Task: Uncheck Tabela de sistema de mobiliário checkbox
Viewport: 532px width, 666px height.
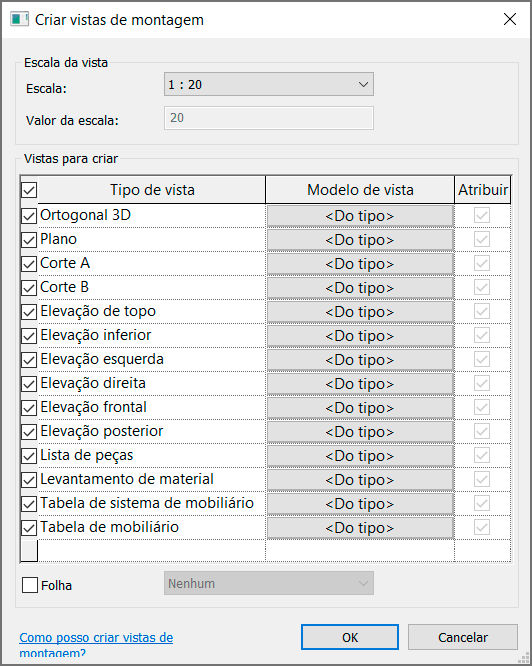Action: coord(29,504)
